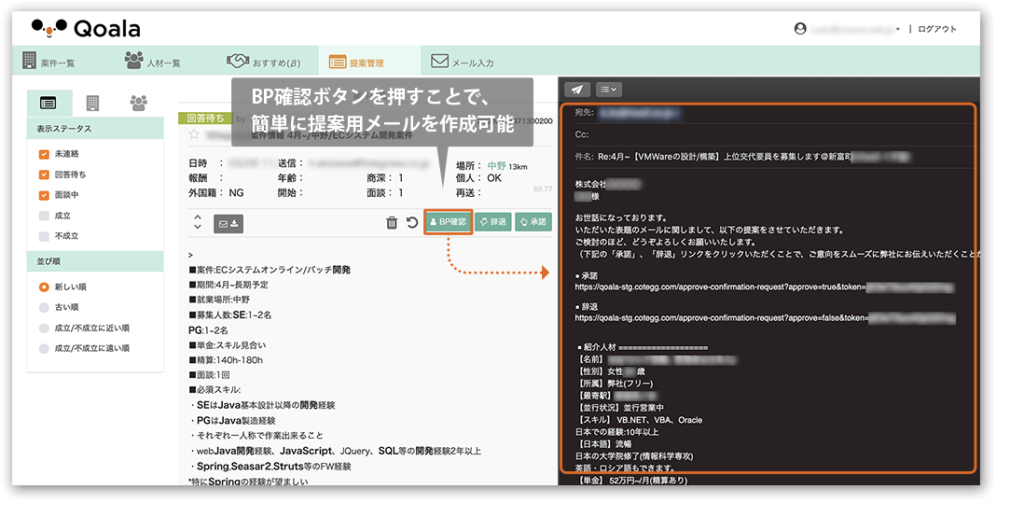The width and height of the screenshot is (1024, 531).
Task: Click the up/down expand arrows beside mail icon
Action: pos(197,222)
